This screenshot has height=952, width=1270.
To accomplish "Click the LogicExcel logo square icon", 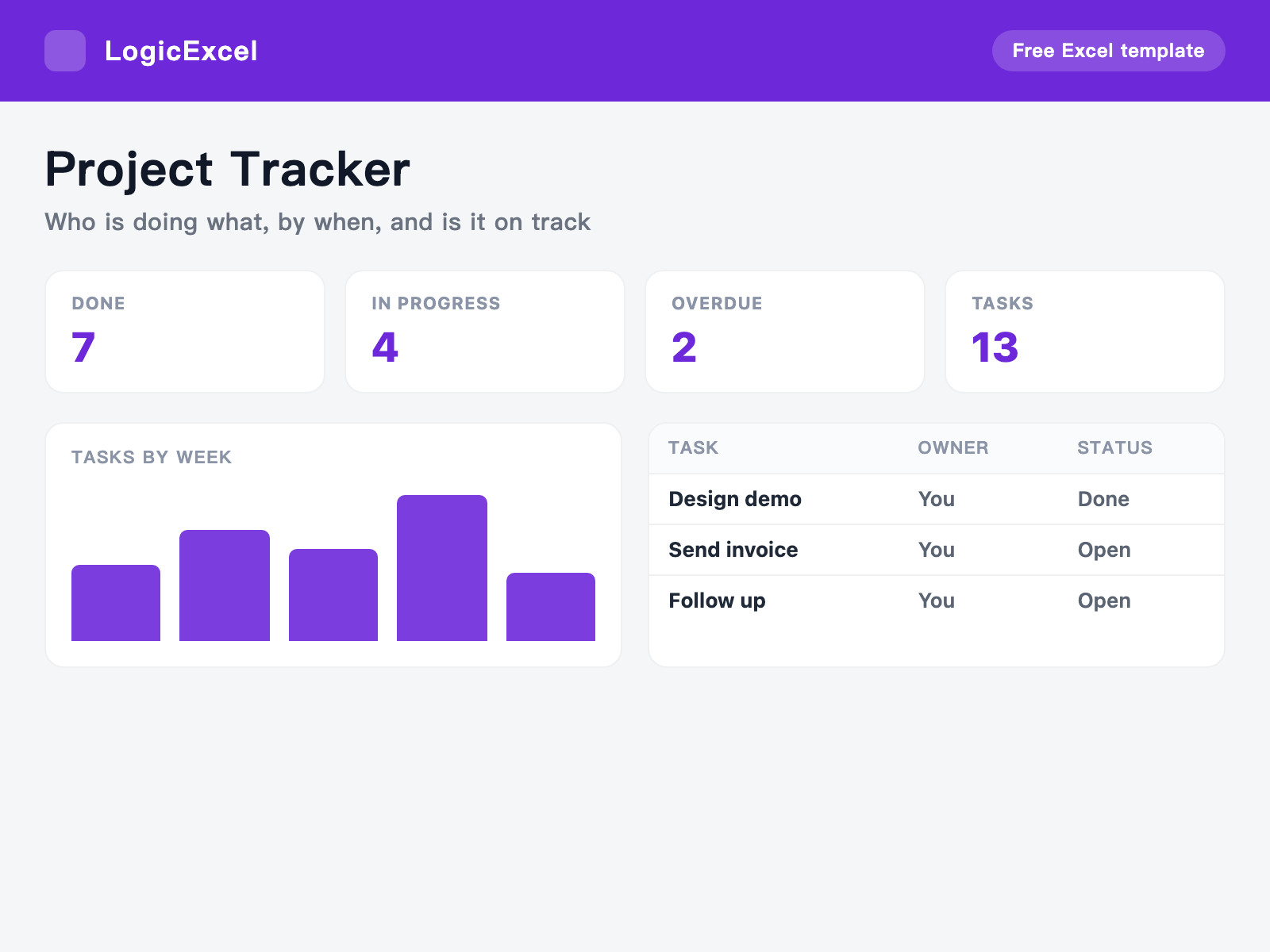I will coord(65,51).
